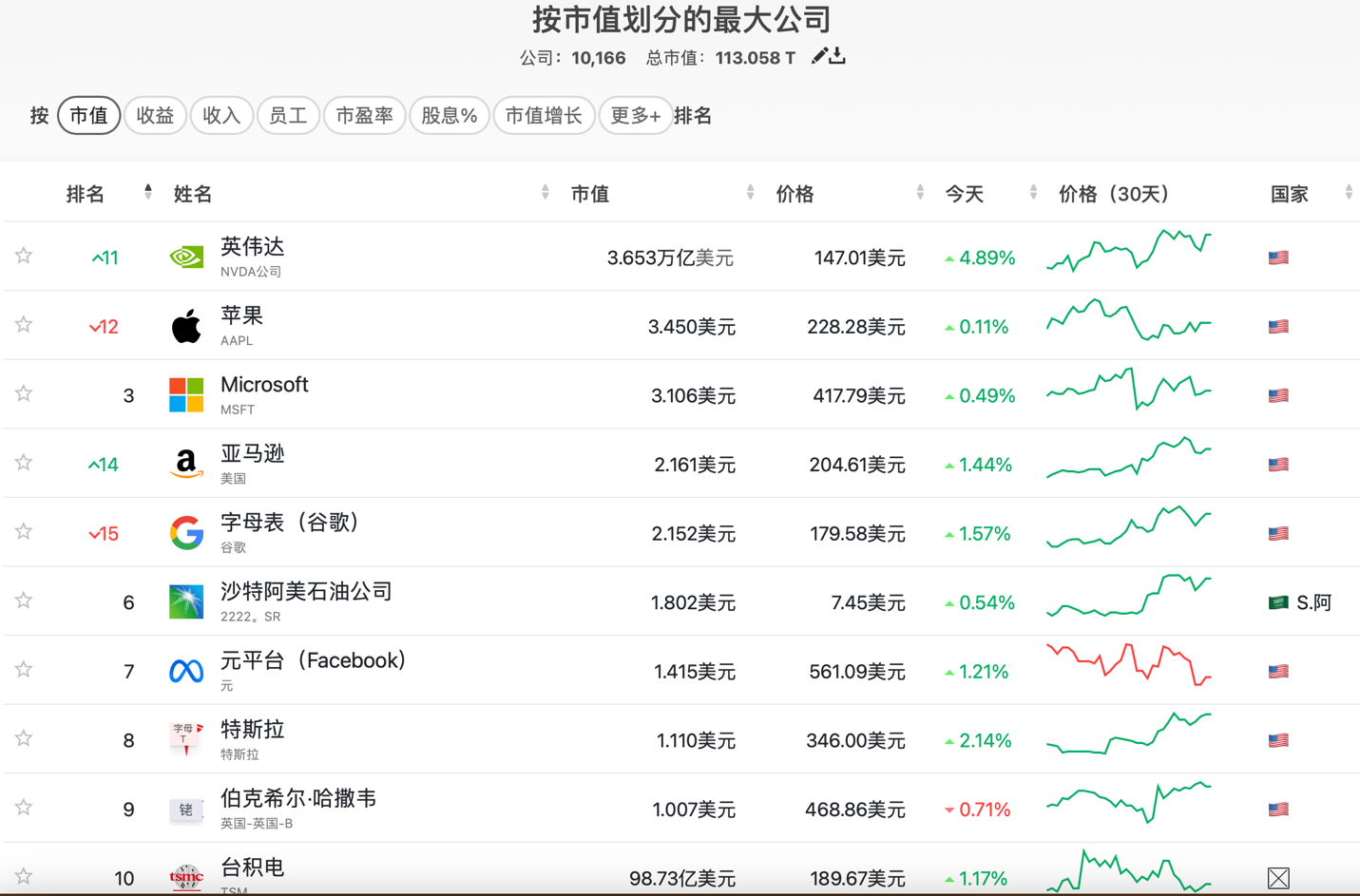The image size is (1360, 896).
Task: Select the 收益 ranking tab
Action: pos(155,116)
